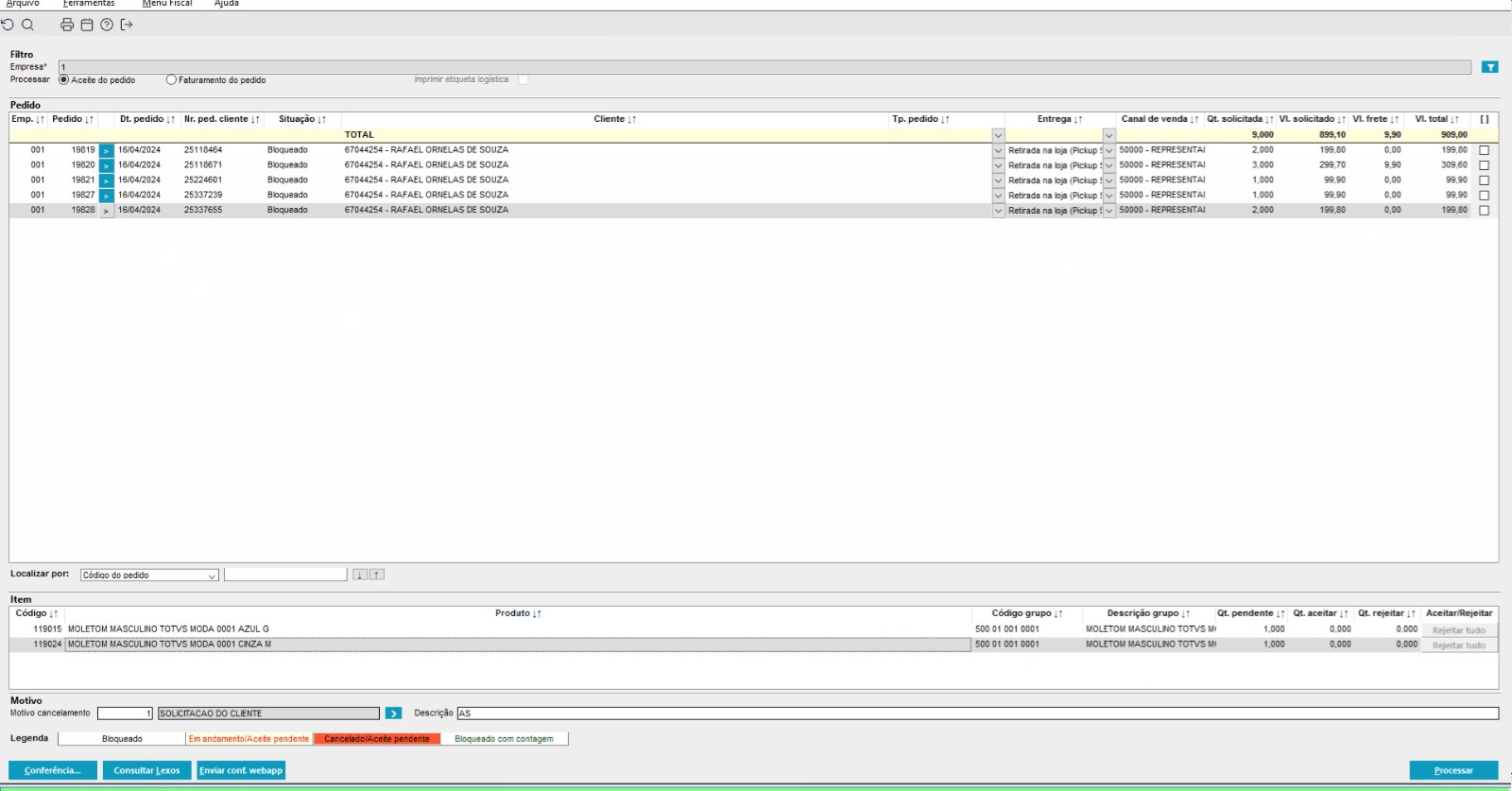Screen dimensions: 1512x791
Task: Click the exit/logout toolbar icon
Action: (127, 25)
